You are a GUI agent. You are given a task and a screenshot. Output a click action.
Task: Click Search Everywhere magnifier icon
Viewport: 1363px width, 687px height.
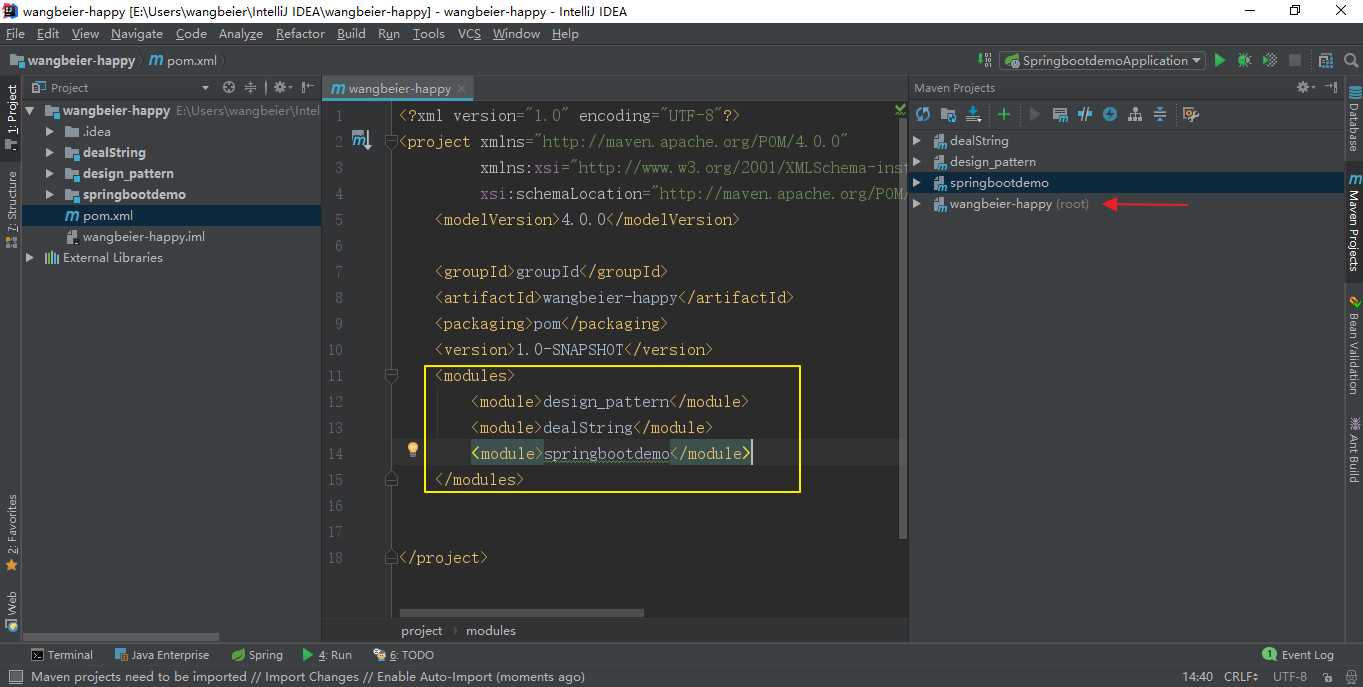(x=1350, y=60)
